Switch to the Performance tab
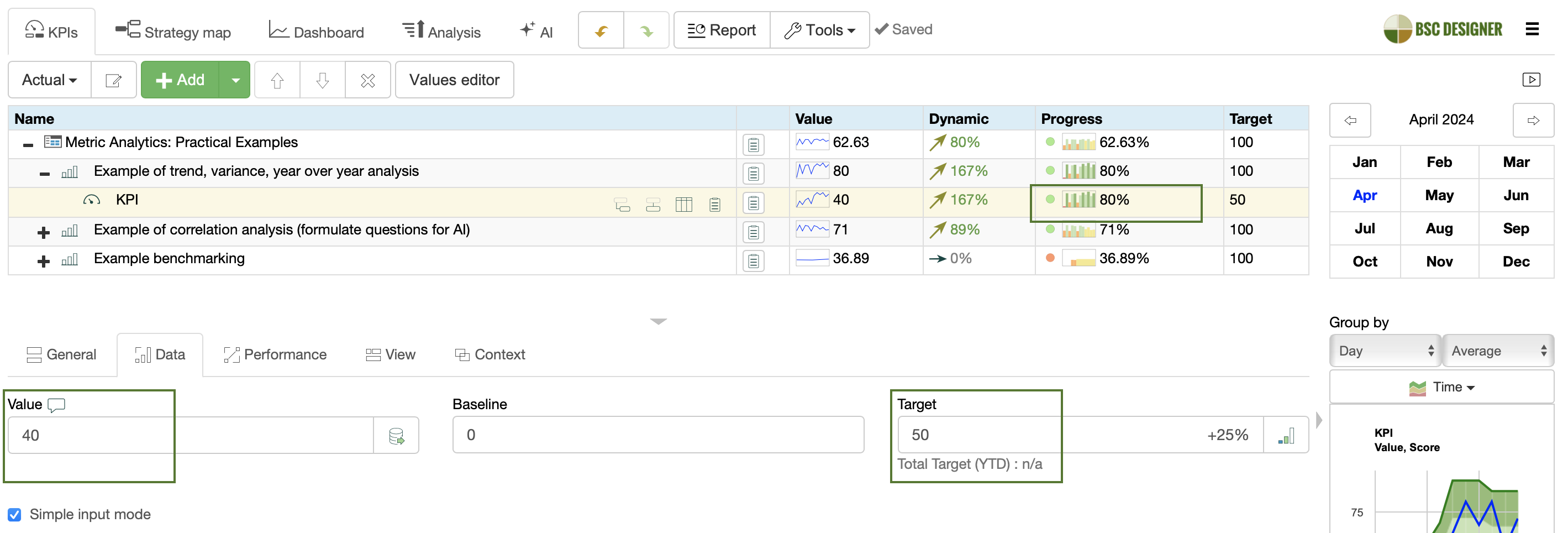Viewport: 1568px width, 533px height. tap(275, 354)
